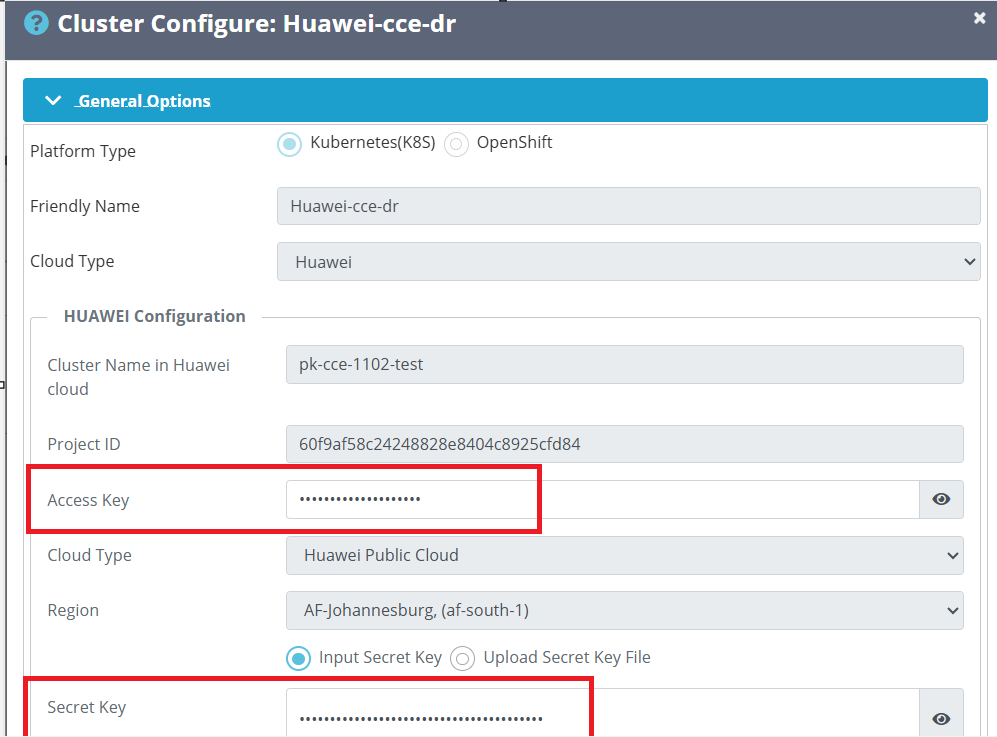Image resolution: width=997 pixels, height=737 pixels.
Task: Close the Cluster Configure dialog
Action: [x=979, y=18]
